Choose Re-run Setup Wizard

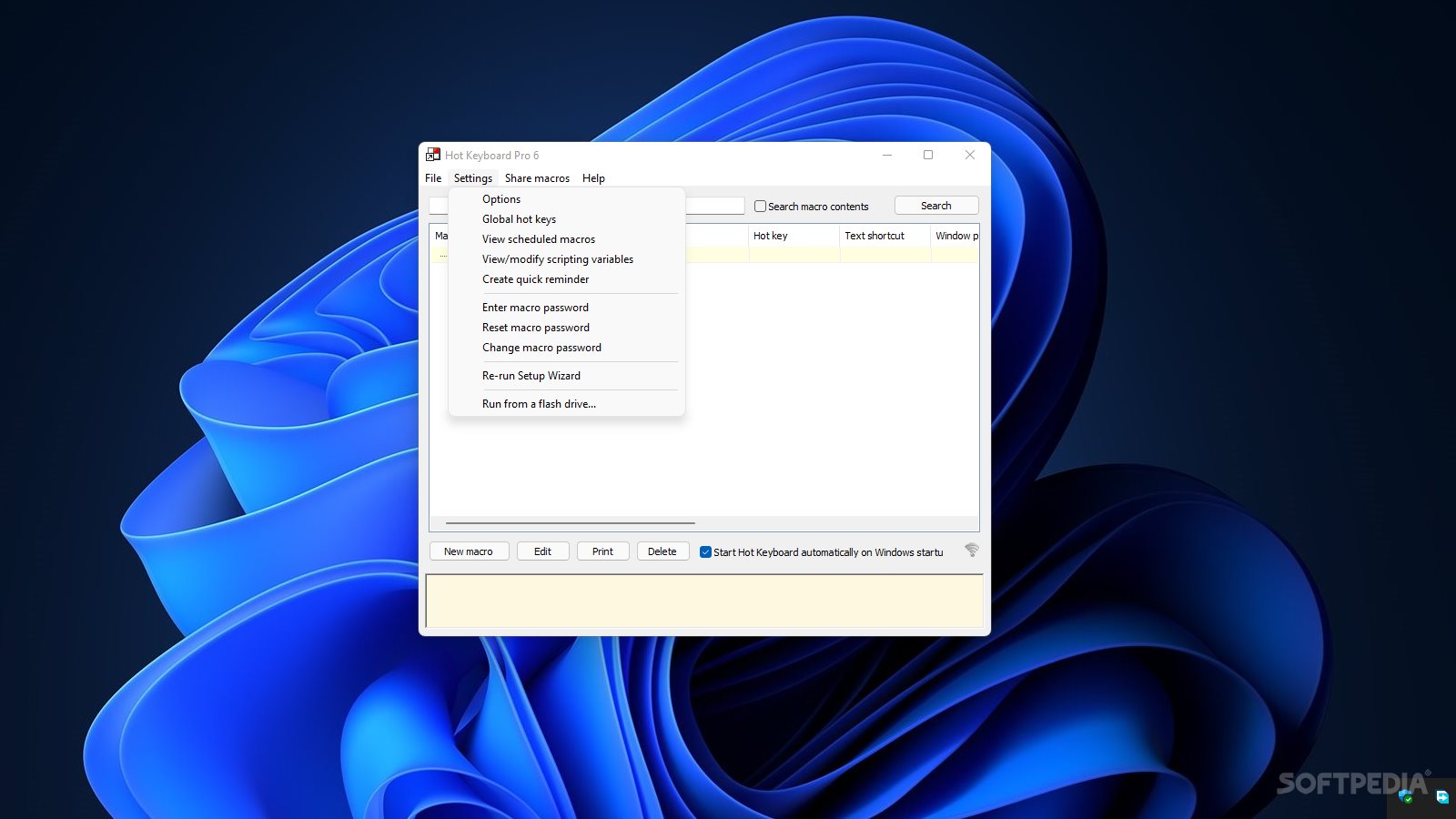pos(566,376)
